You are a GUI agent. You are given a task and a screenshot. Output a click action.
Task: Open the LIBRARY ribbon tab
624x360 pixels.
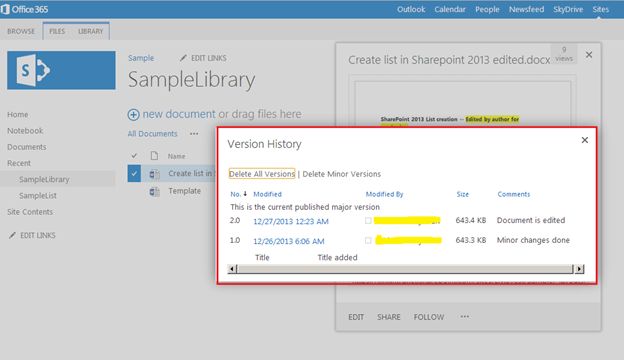[90, 31]
